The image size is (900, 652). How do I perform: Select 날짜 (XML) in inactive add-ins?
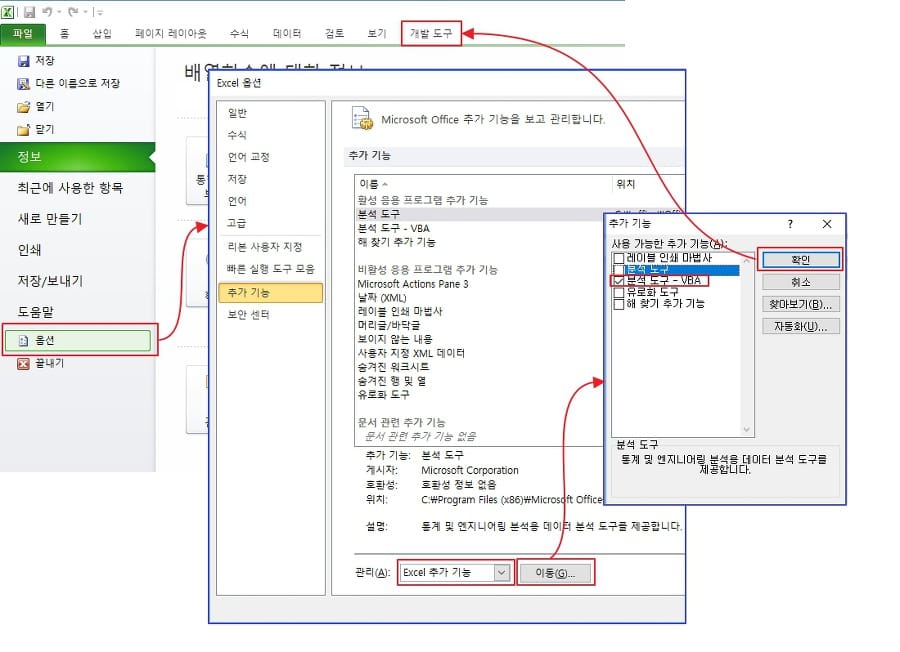point(382,298)
